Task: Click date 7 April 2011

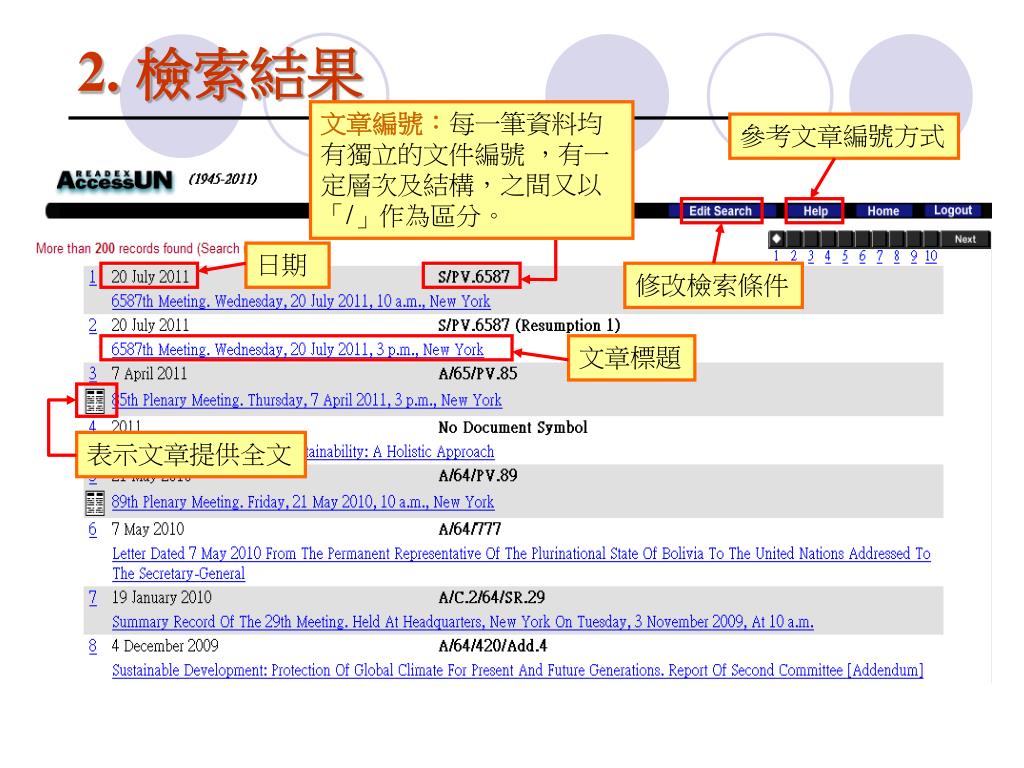Action: [x=149, y=374]
